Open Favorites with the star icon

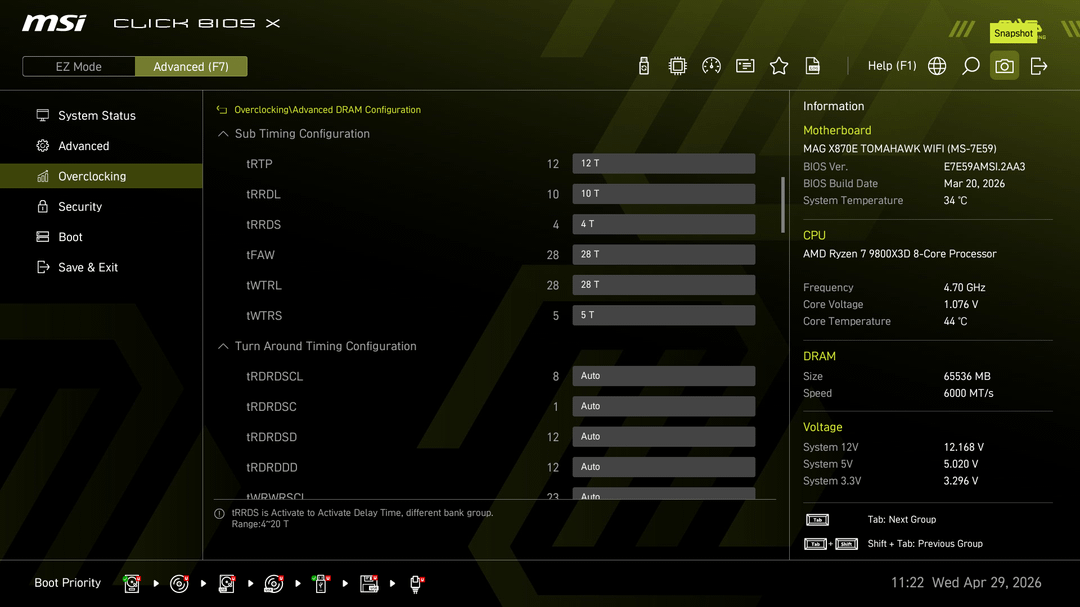tap(779, 66)
